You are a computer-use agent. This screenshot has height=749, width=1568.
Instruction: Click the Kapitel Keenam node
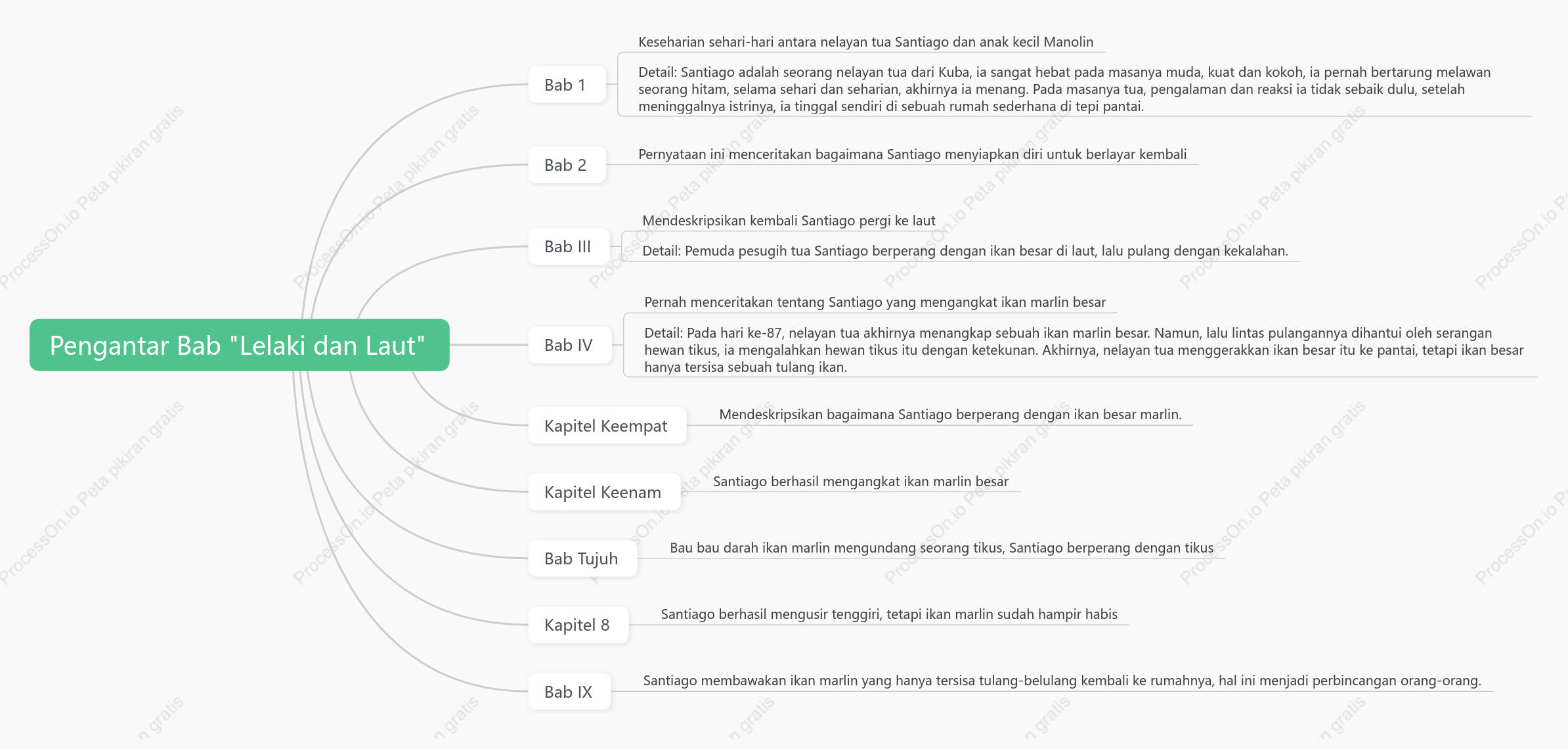(603, 492)
